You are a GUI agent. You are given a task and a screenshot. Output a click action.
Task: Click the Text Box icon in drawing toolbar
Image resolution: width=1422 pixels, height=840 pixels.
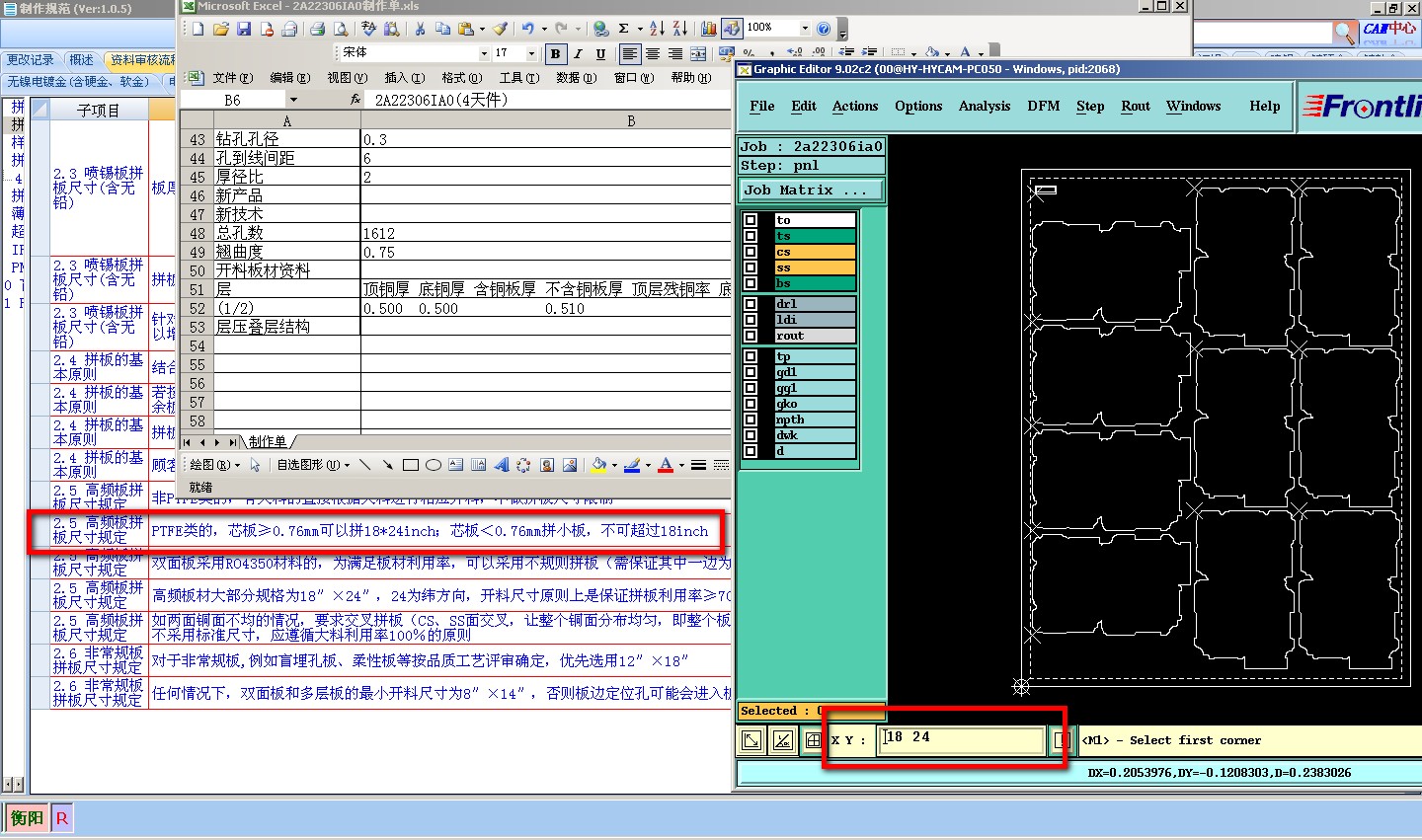(456, 465)
